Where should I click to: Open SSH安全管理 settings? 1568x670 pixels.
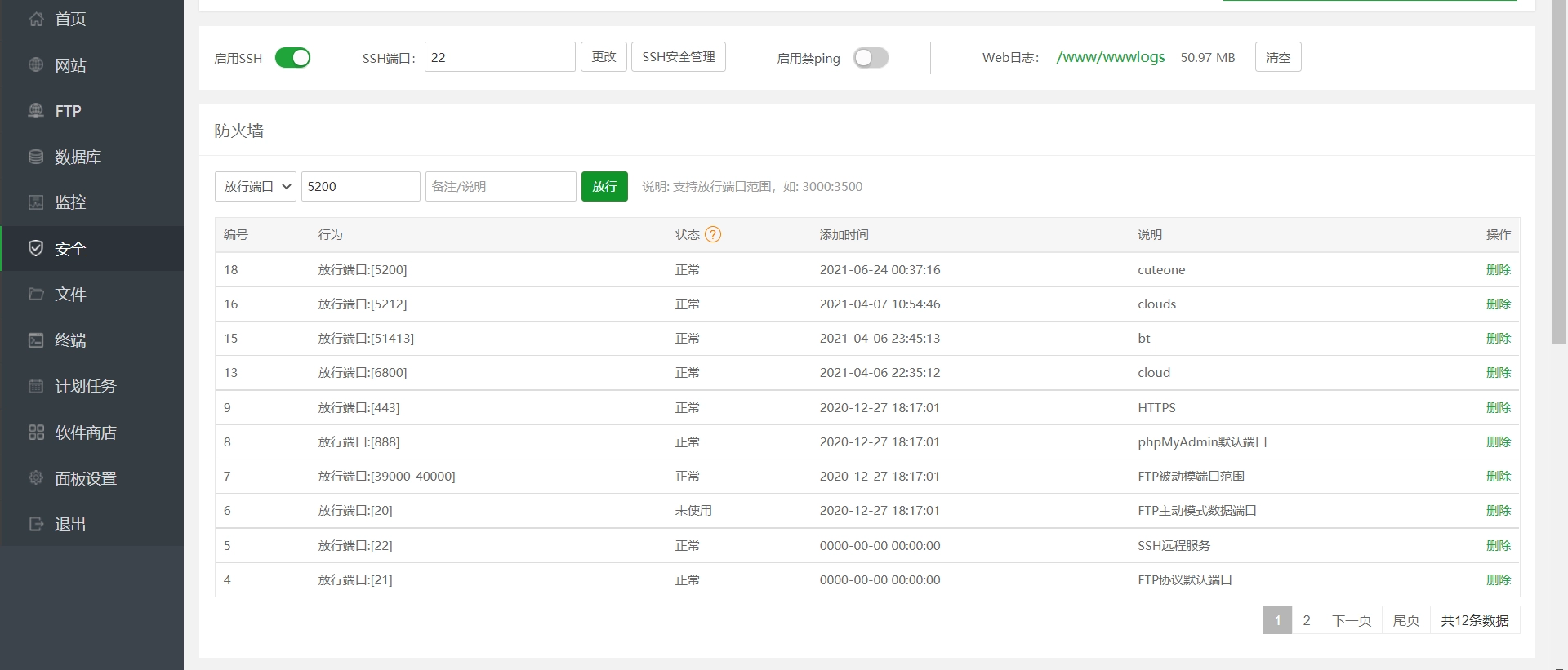click(678, 57)
